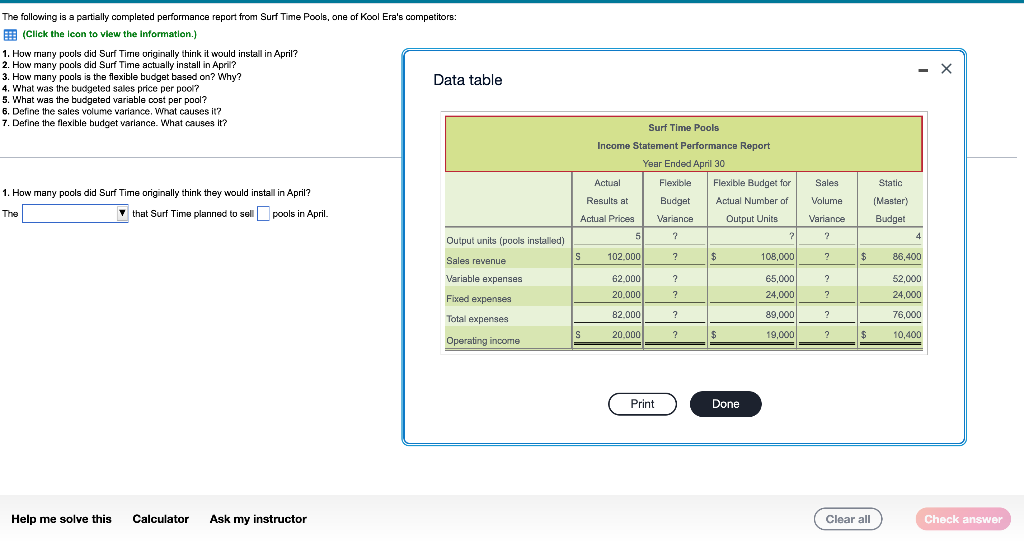This screenshot has width=1024, height=543.
Task: Click the actual fixed expenses value 20,000
Action: tap(626, 295)
